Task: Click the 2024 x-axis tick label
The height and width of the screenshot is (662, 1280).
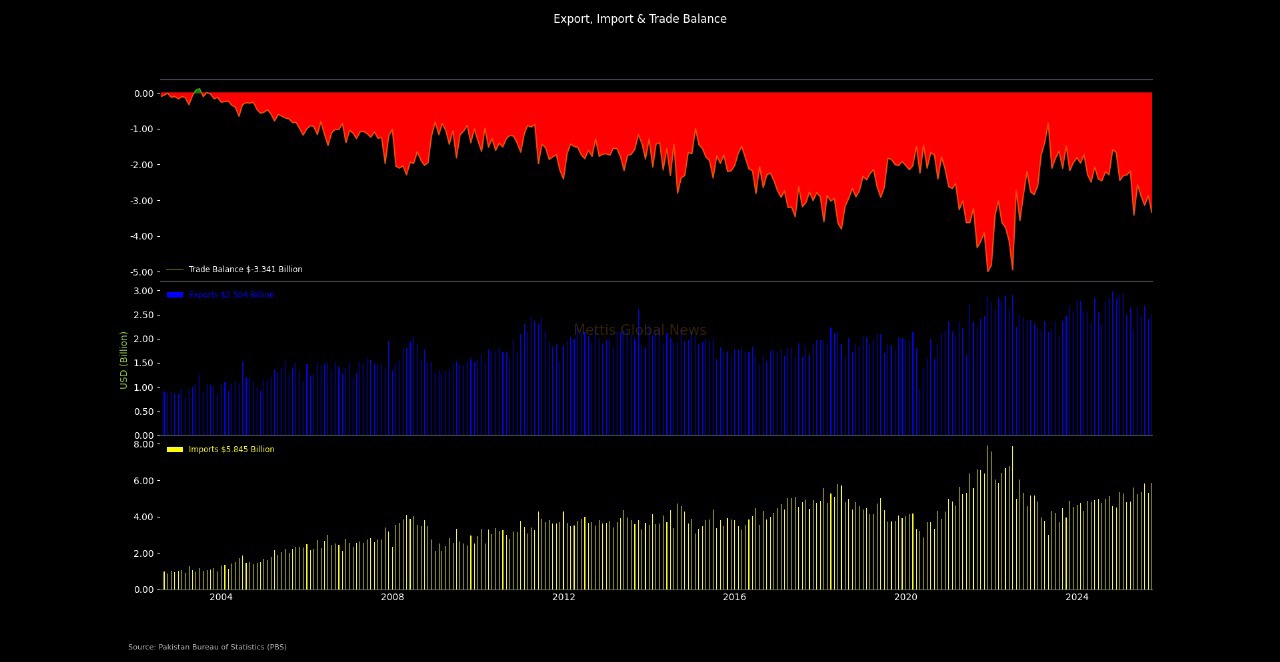Action: [1077, 598]
